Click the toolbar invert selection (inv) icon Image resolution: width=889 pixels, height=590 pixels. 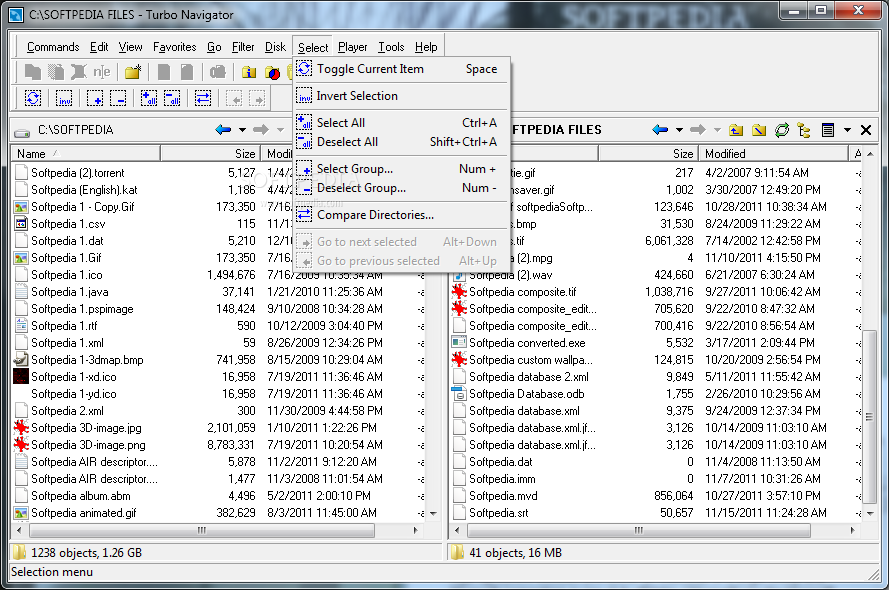tap(64, 99)
